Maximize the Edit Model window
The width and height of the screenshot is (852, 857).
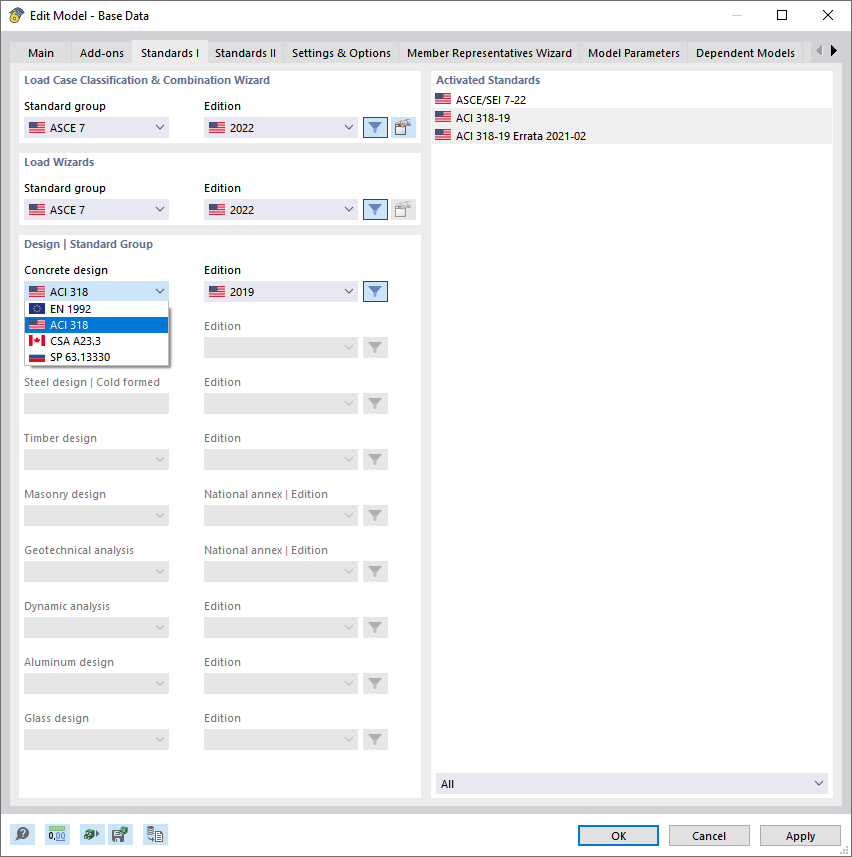click(782, 15)
